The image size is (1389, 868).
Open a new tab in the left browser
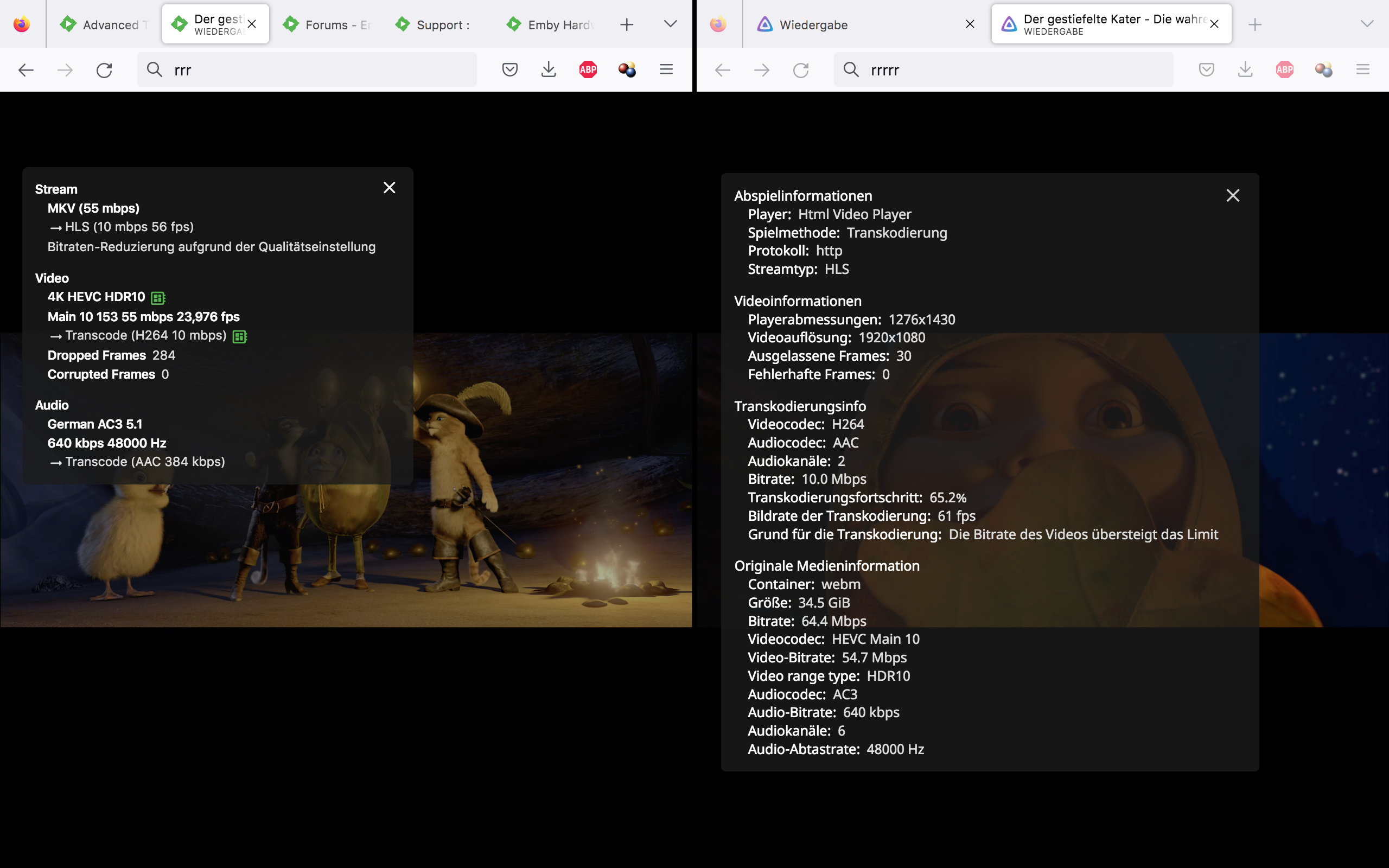(627, 24)
